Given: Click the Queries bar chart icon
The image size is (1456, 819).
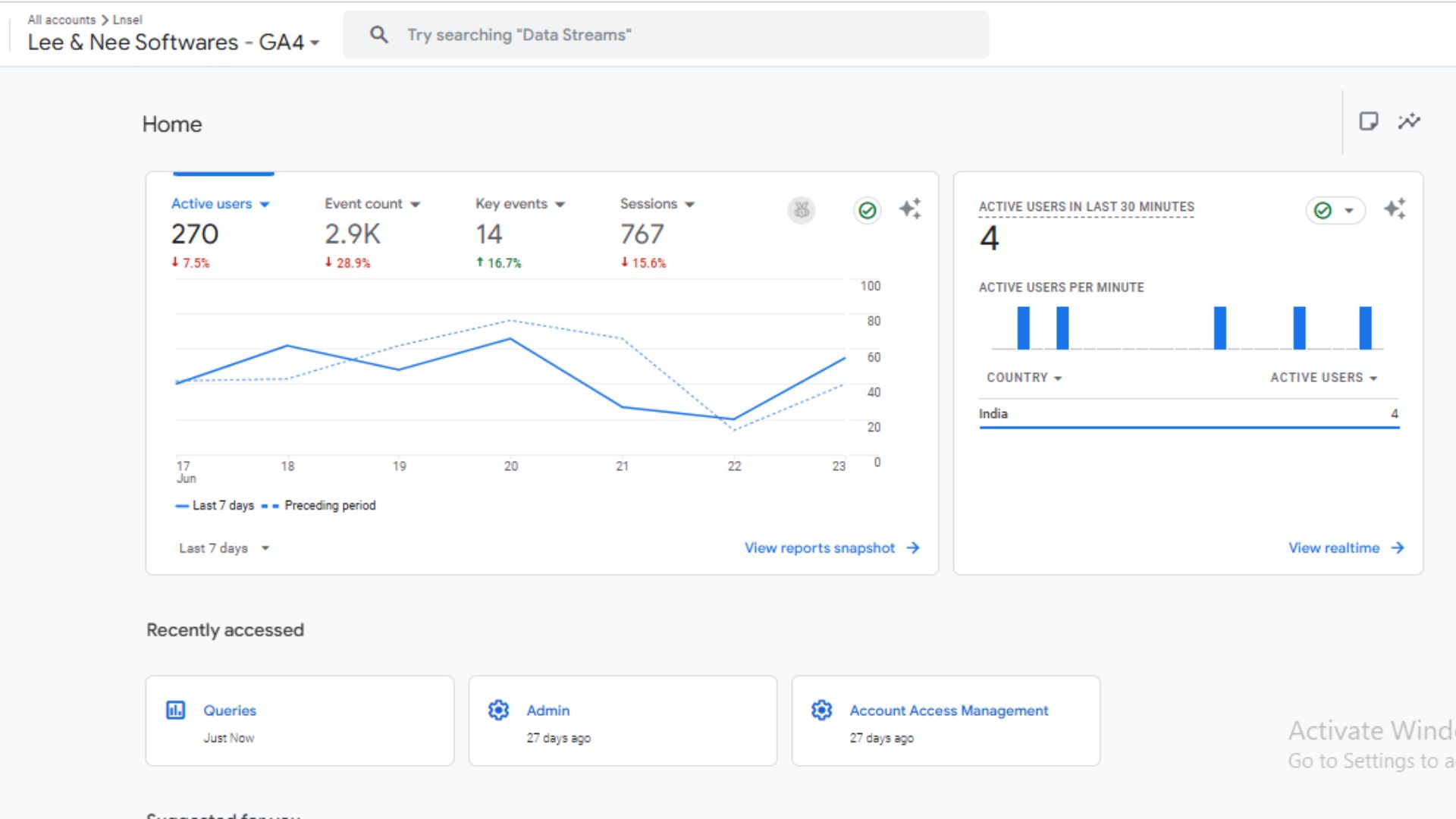Looking at the screenshot, I should pyautogui.click(x=176, y=711).
